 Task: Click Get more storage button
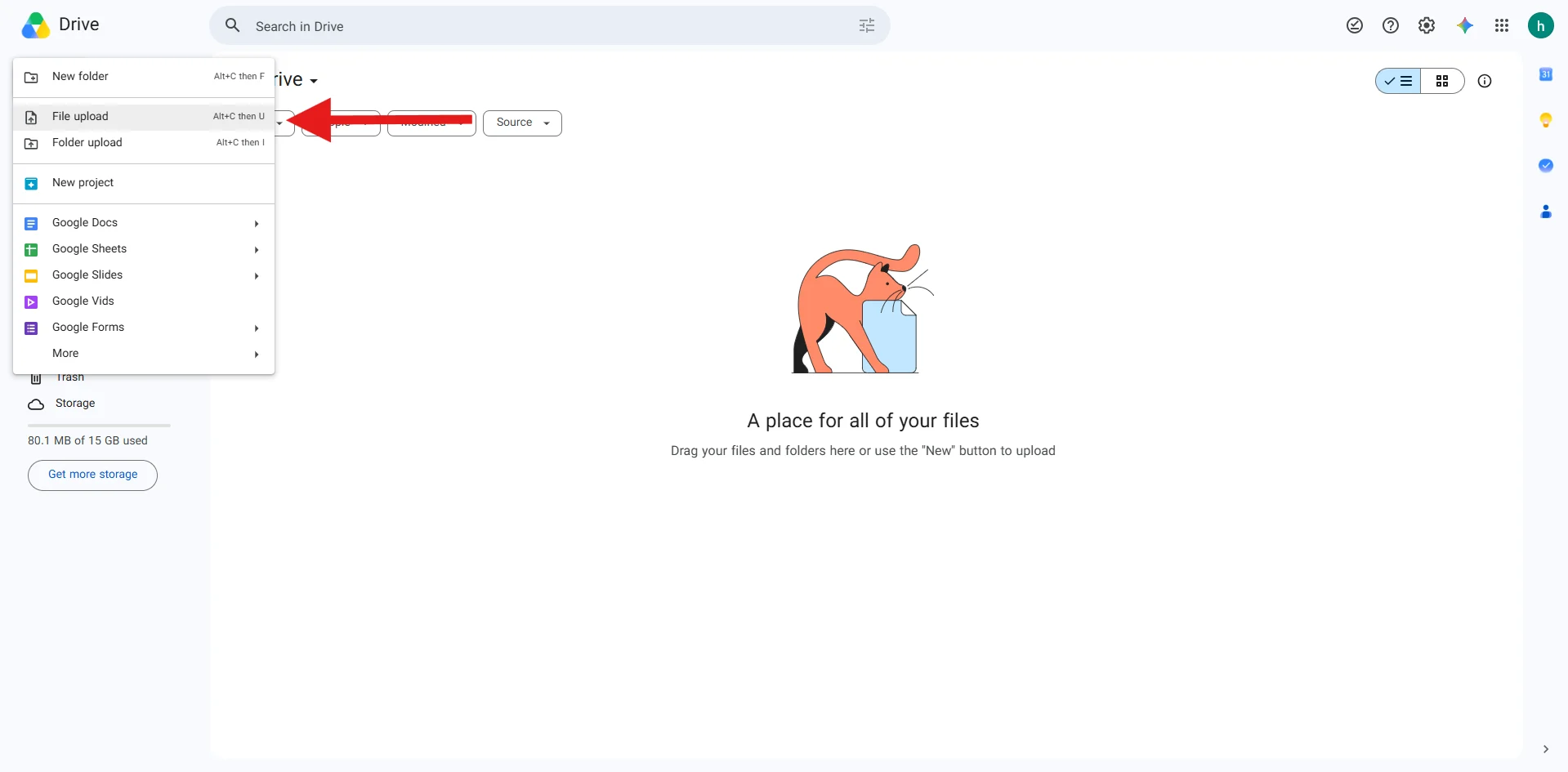(92, 475)
